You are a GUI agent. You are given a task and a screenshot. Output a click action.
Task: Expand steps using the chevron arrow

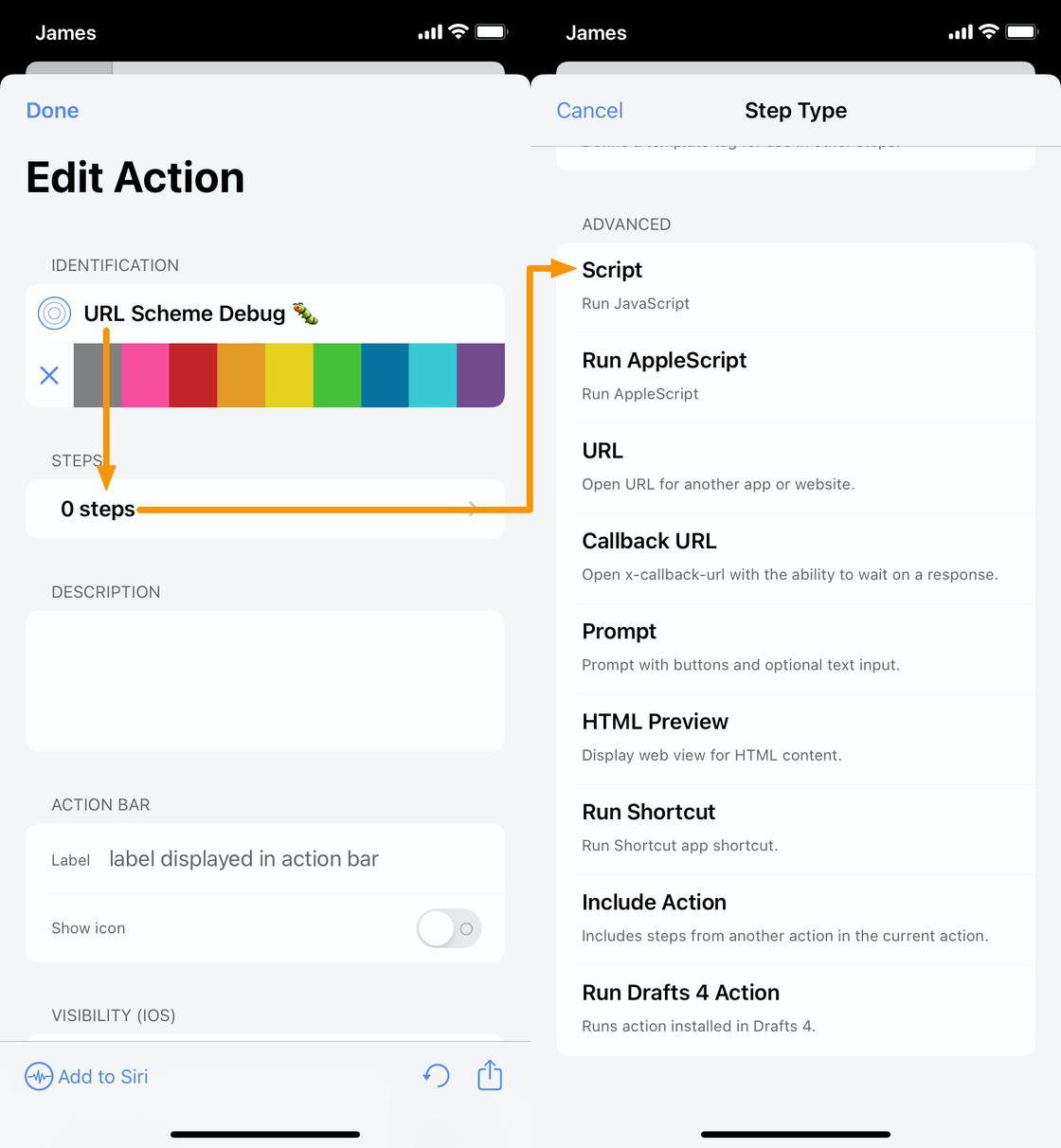click(474, 509)
